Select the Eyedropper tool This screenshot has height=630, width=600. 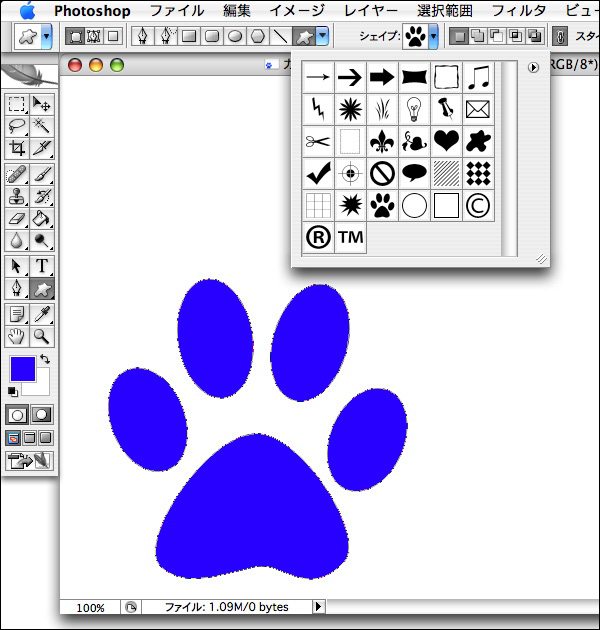click(x=43, y=314)
